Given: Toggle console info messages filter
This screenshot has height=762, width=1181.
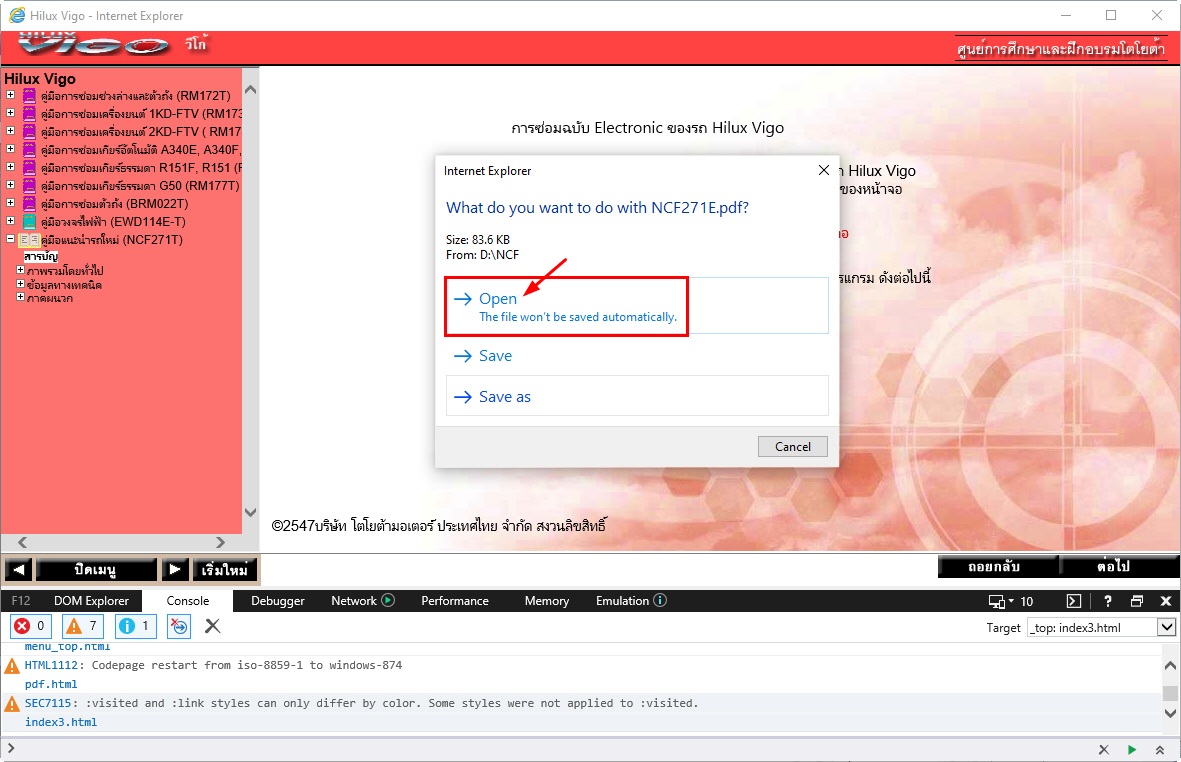Looking at the screenshot, I should [x=136, y=626].
